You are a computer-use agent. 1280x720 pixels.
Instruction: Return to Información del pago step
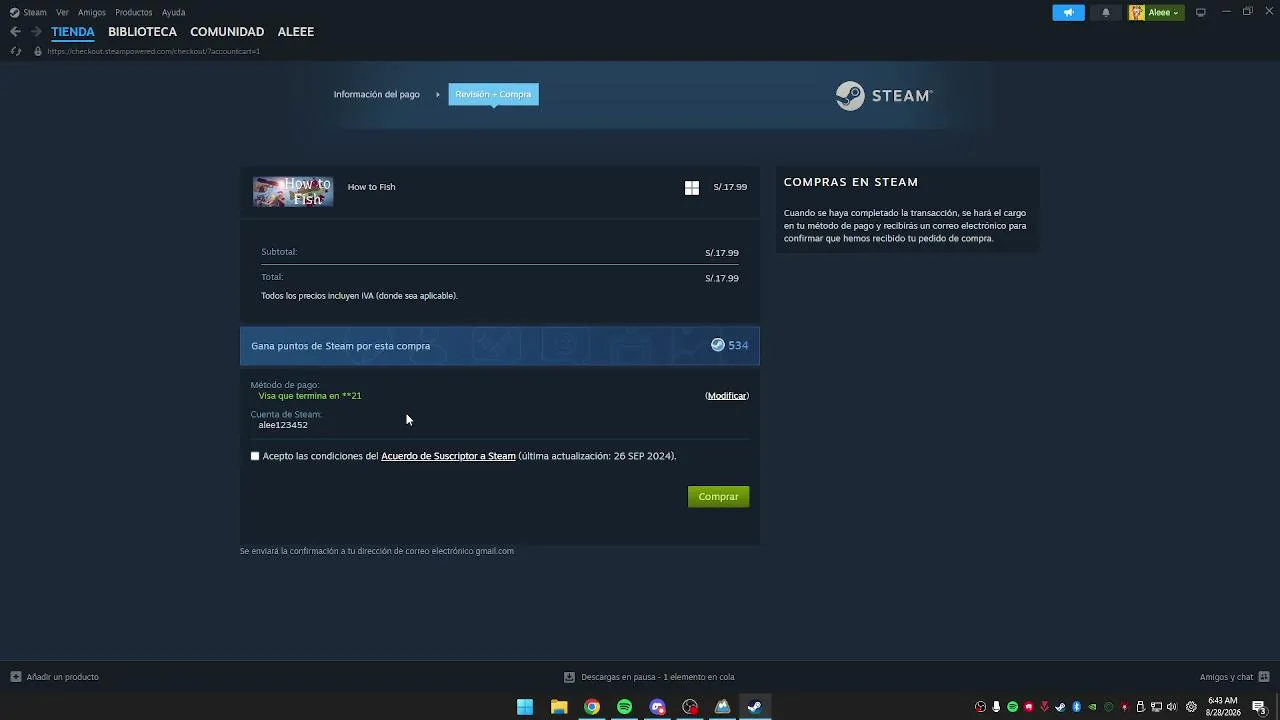377,94
